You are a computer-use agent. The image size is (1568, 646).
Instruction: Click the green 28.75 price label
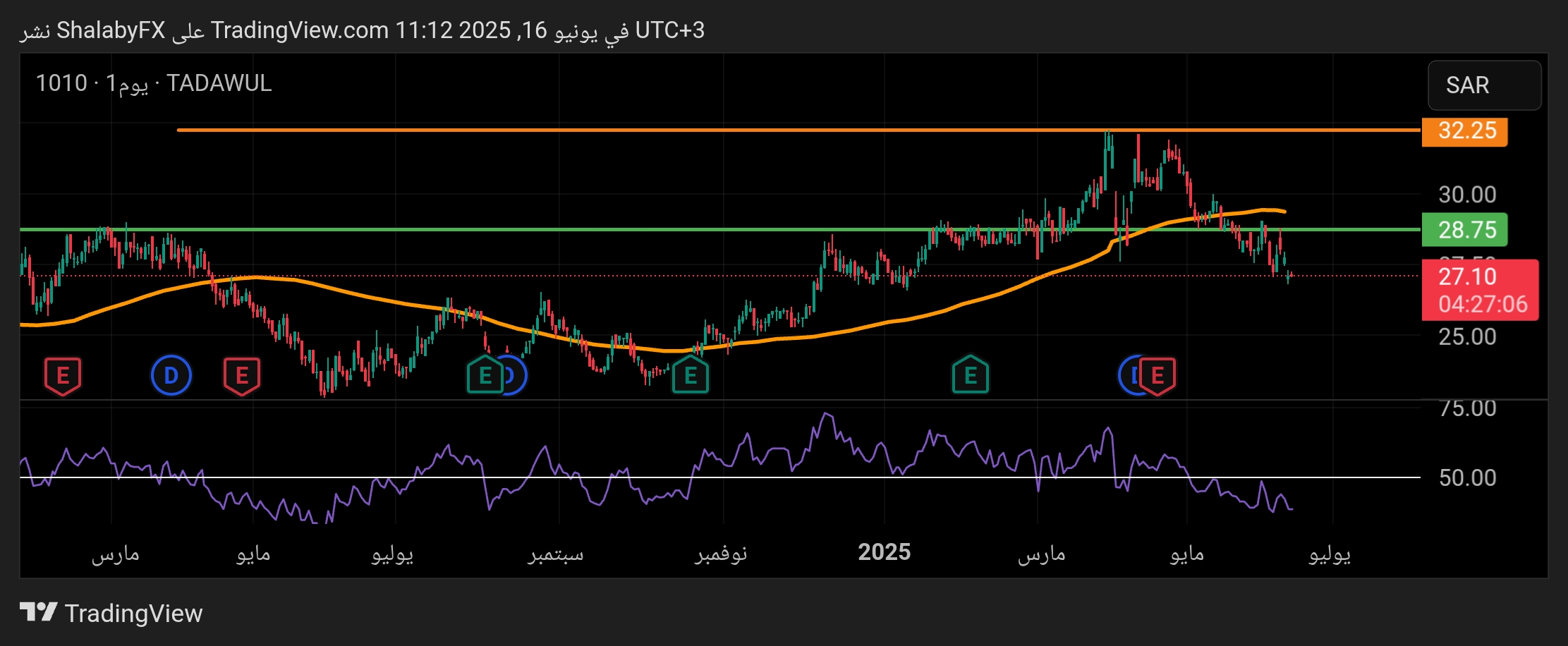click(1465, 230)
